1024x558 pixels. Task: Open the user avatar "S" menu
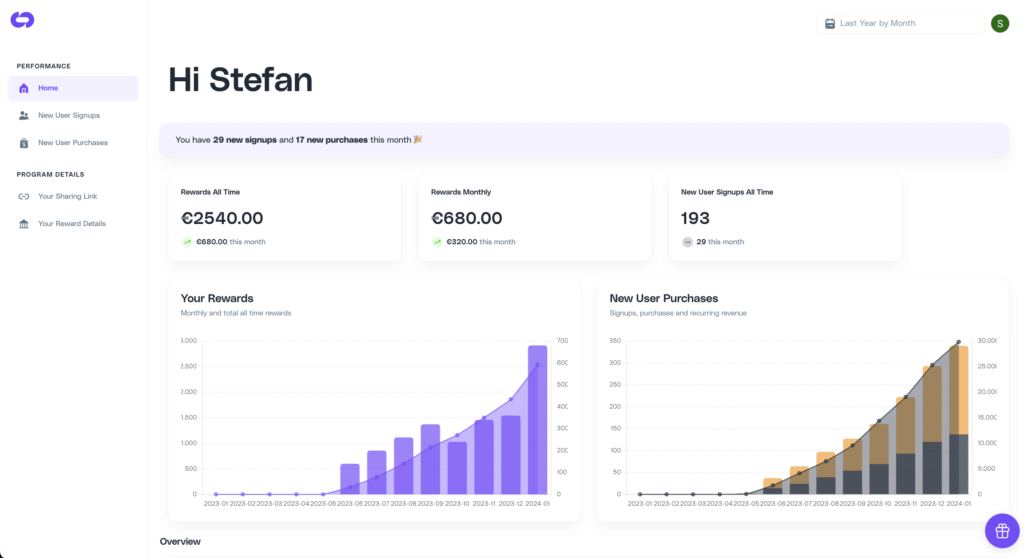click(1000, 23)
